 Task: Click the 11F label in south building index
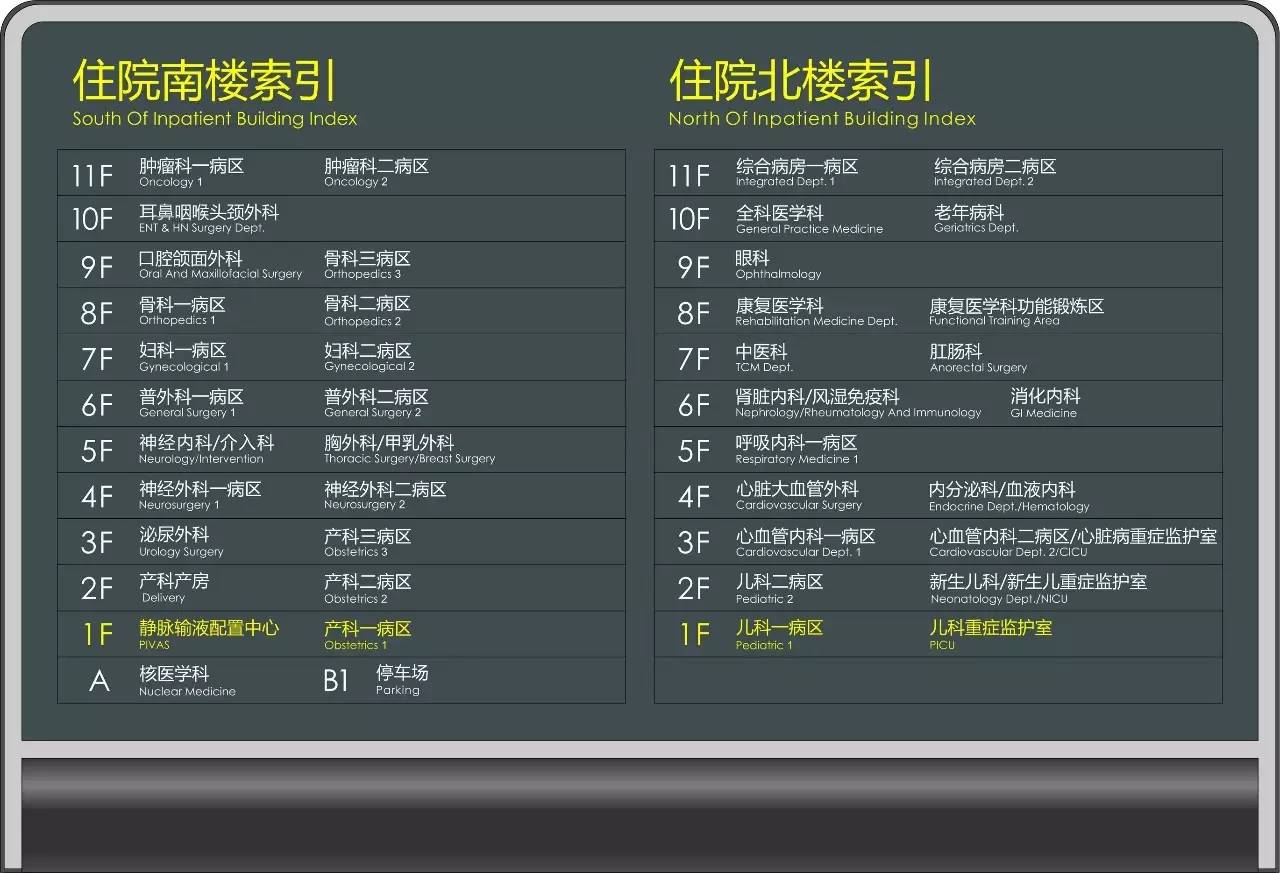(x=92, y=175)
